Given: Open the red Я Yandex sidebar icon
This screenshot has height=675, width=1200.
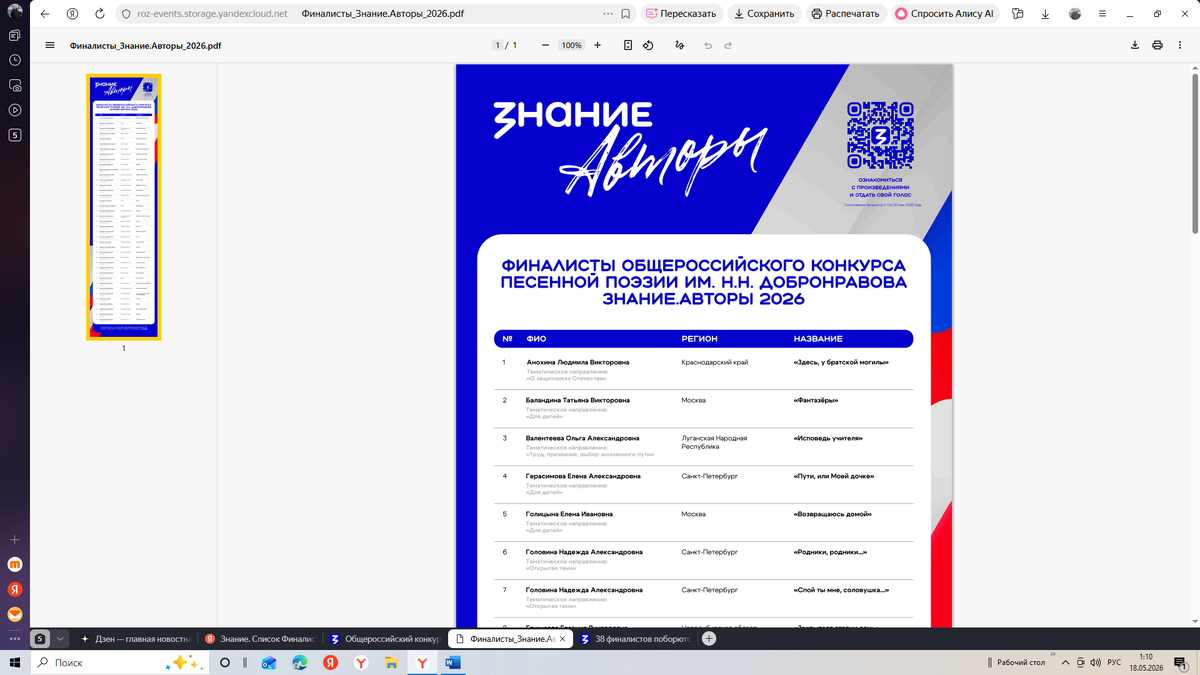Looking at the screenshot, I should (x=15, y=590).
